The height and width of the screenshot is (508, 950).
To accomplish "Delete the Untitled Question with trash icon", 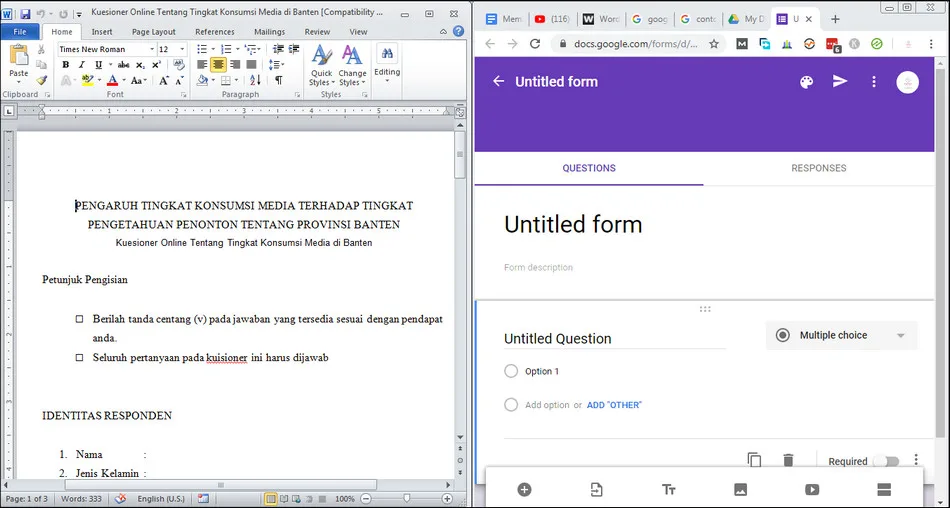I will (x=788, y=460).
